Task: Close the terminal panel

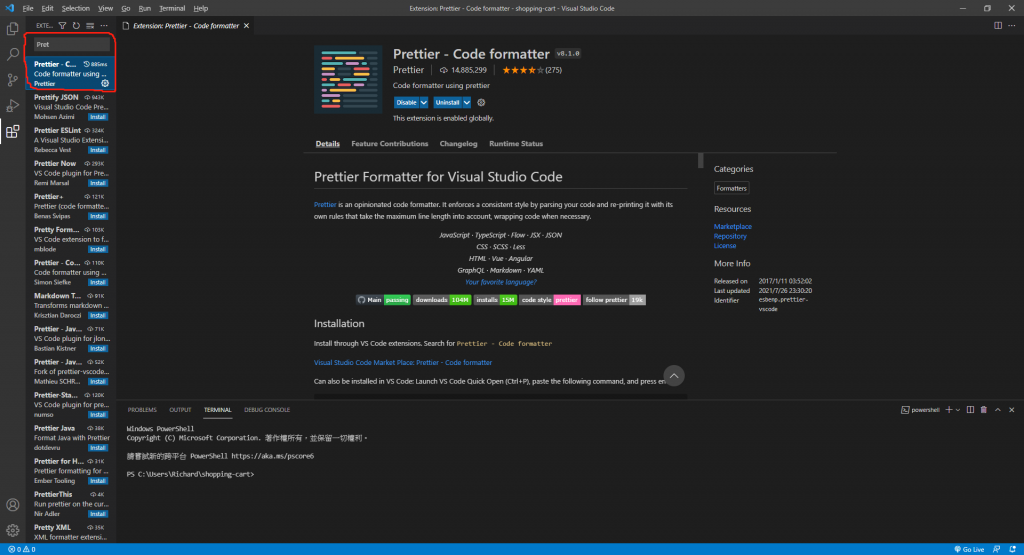Action: (1012, 410)
